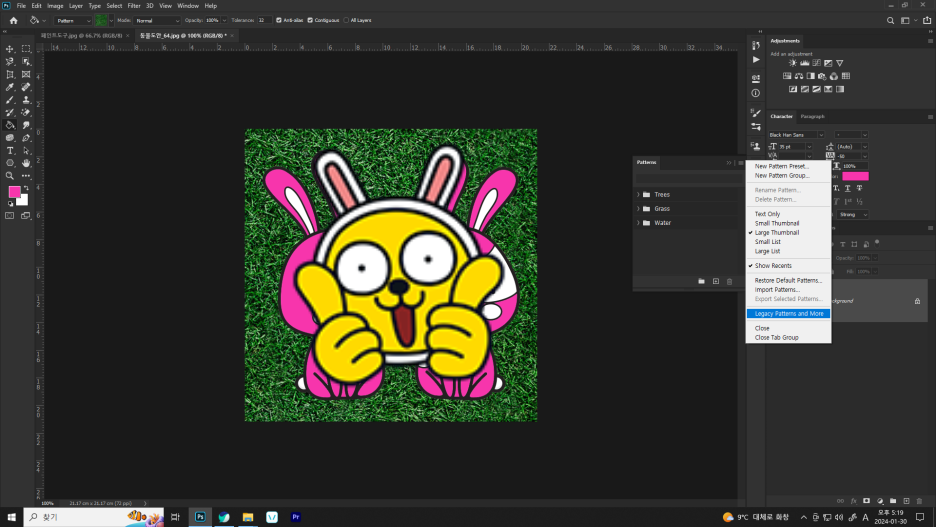Viewport: 936px width, 527px height.
Task: Click the Tolerance value field
Action: point(264,20)
